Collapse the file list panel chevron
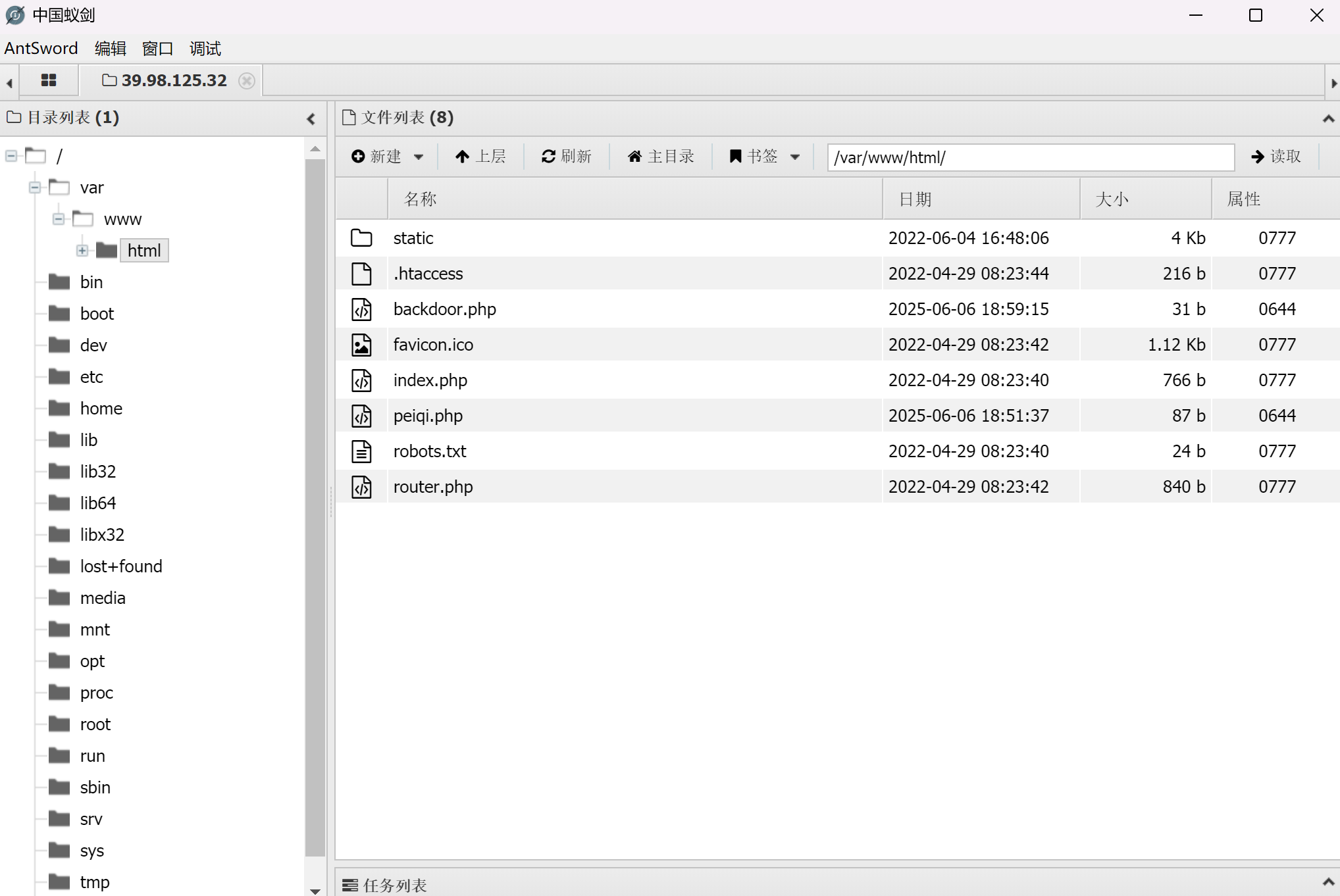 click(x=1327, y=119)
